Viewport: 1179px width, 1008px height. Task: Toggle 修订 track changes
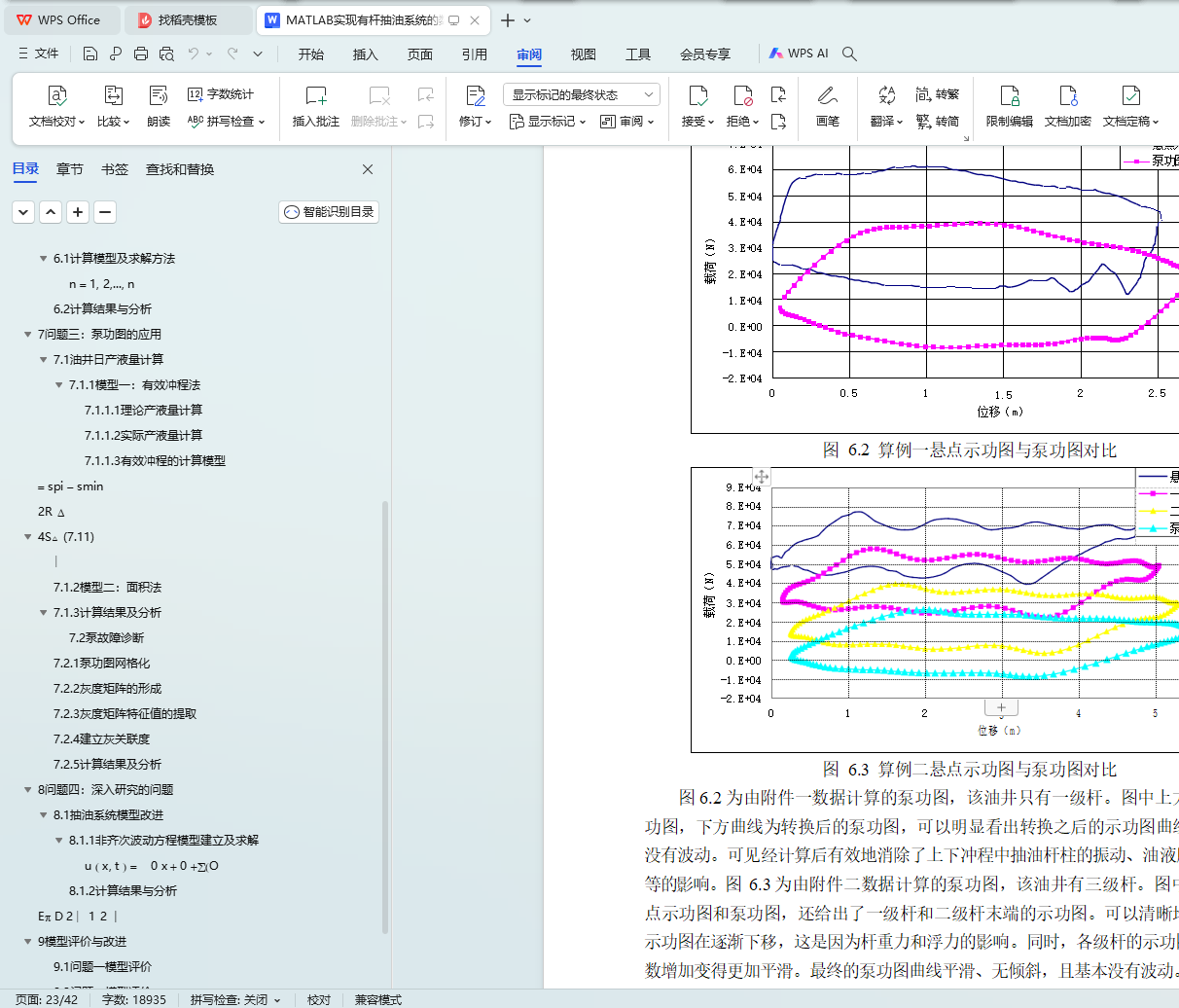(x=475, y=106)
